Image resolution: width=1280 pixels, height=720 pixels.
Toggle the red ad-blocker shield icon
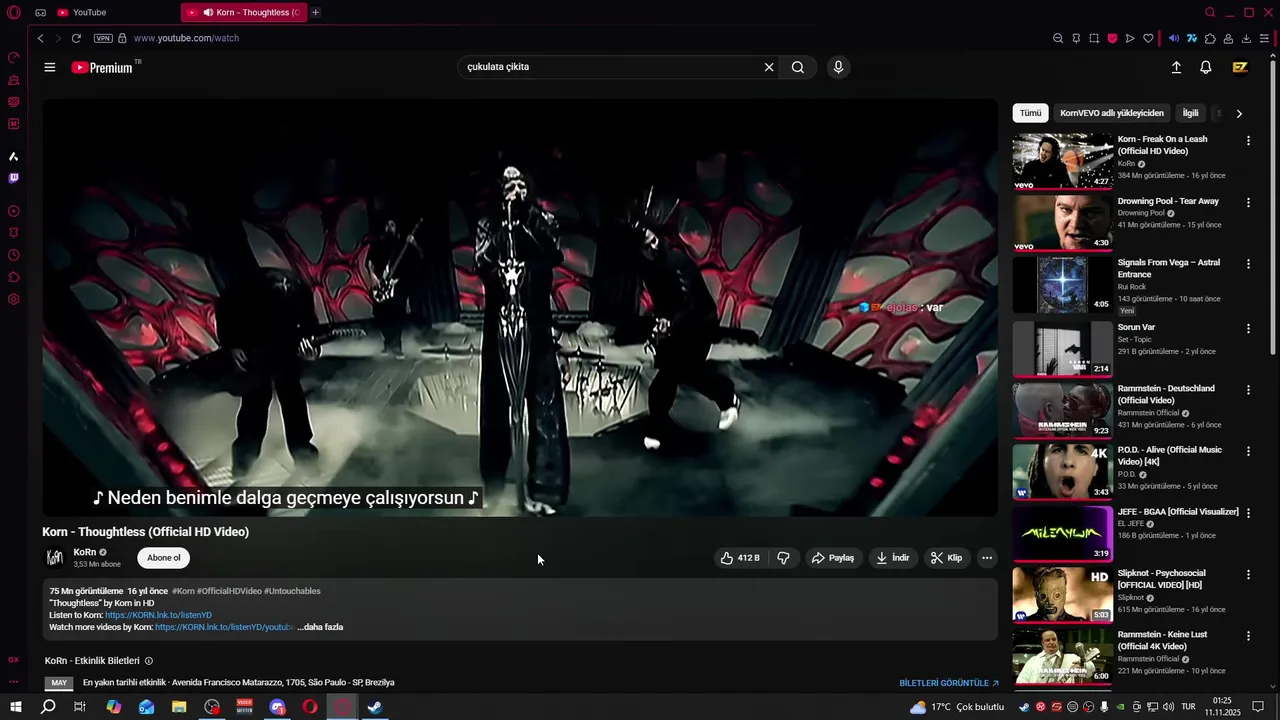pos(1112,38)
